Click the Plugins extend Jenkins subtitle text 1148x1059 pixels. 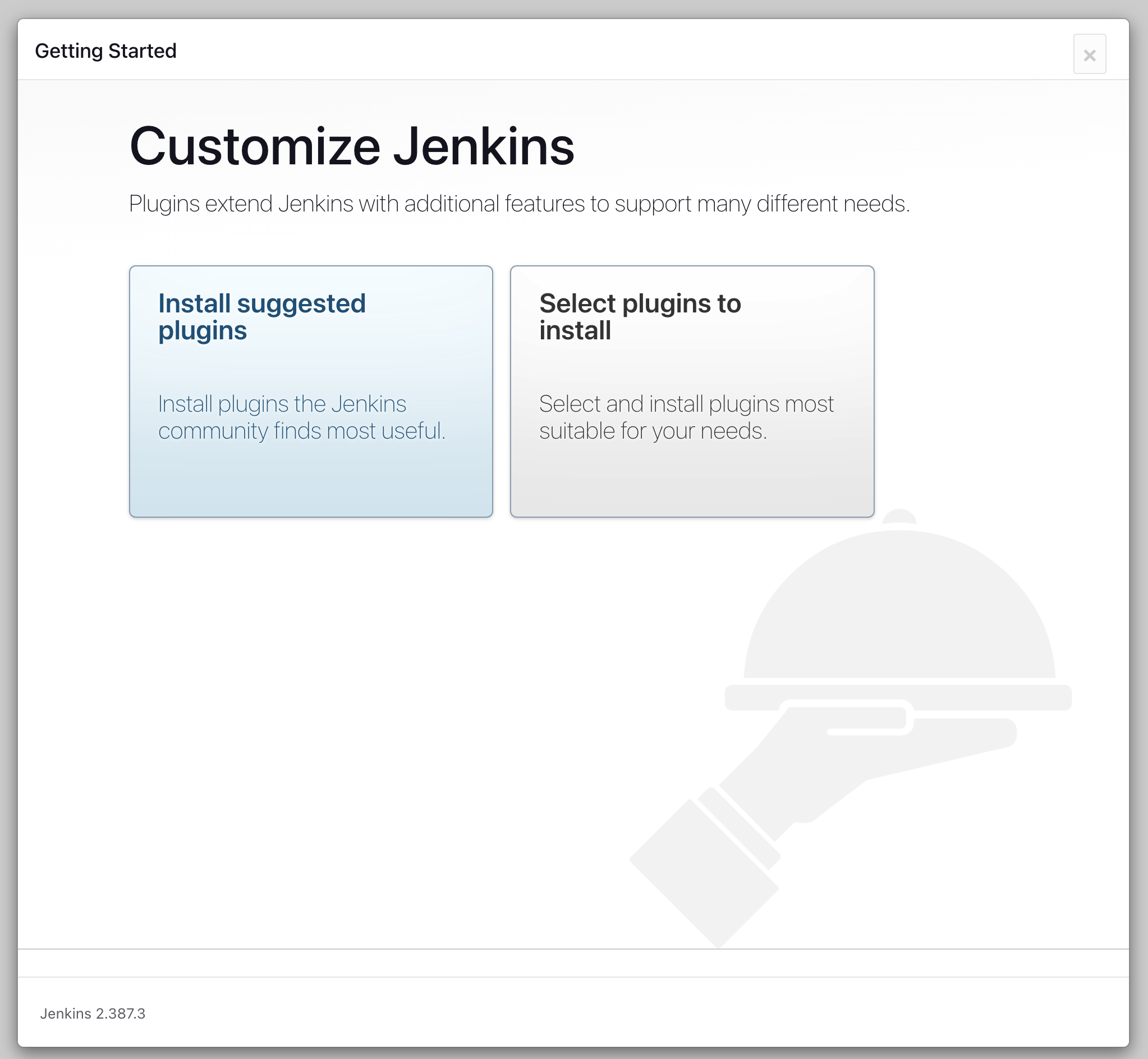click(x=518, y=204)
